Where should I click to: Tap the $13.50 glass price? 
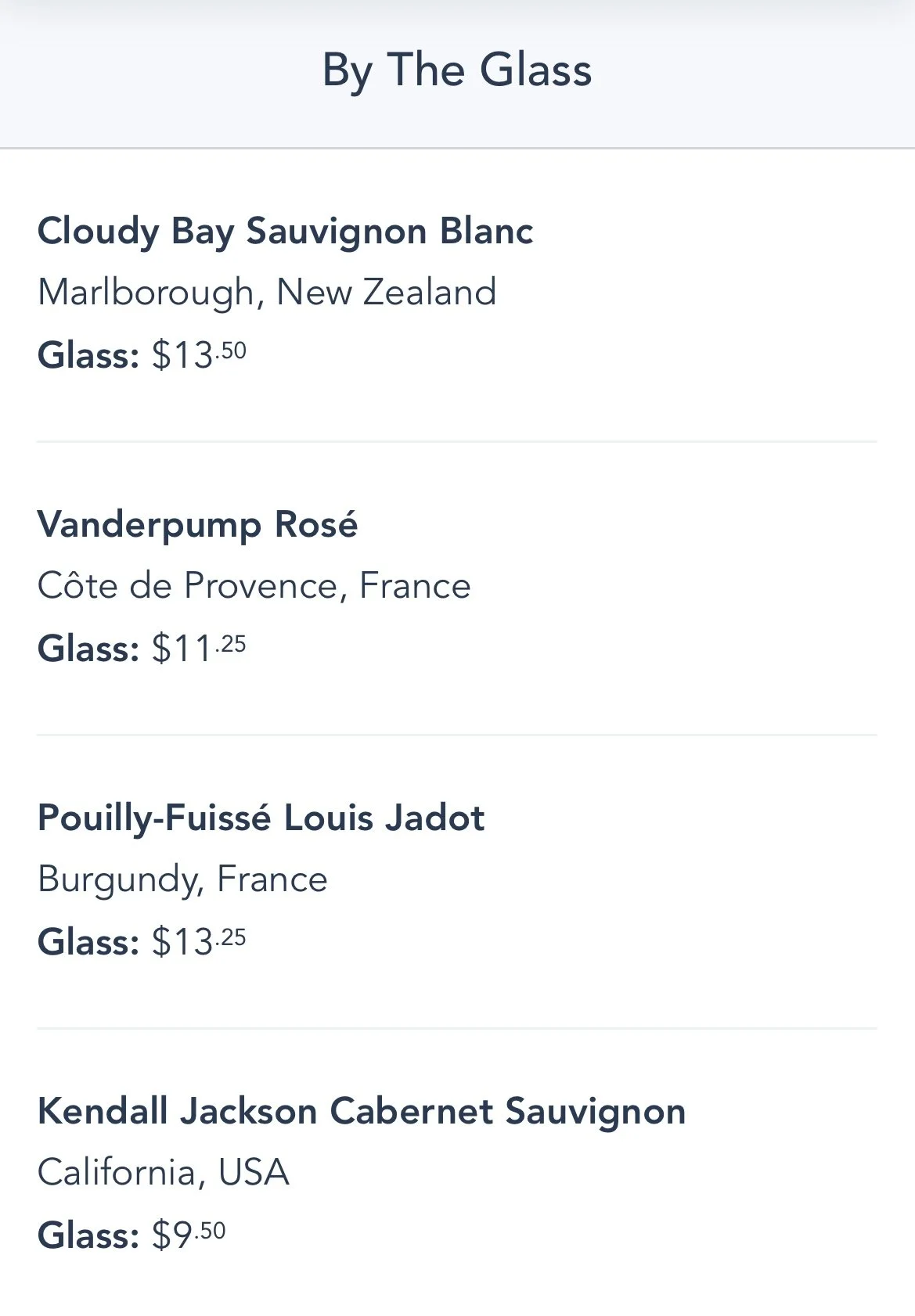click(199, 355)
